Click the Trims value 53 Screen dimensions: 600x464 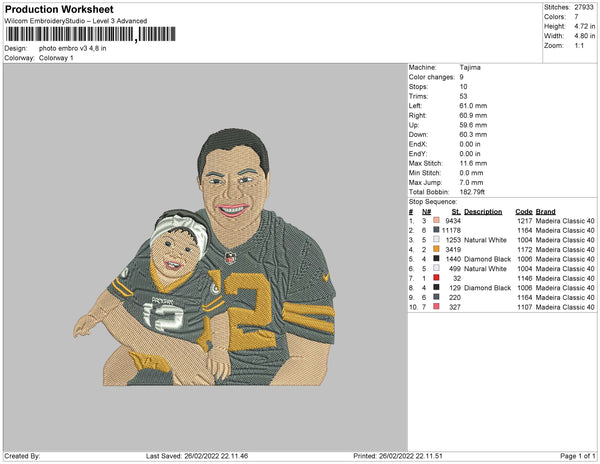point(463,96)
